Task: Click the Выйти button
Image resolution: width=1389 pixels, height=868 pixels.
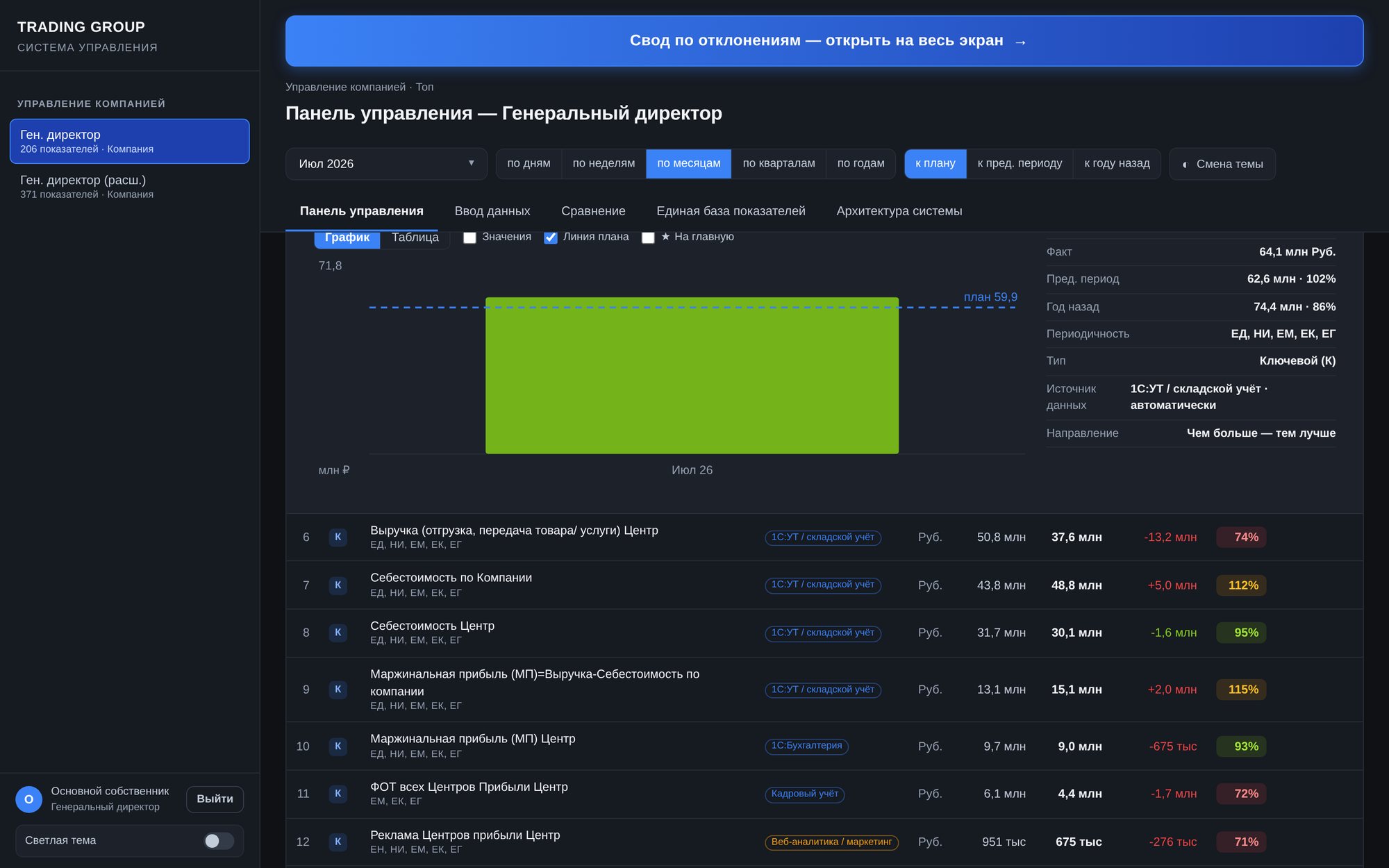Action: coord(215,799)
